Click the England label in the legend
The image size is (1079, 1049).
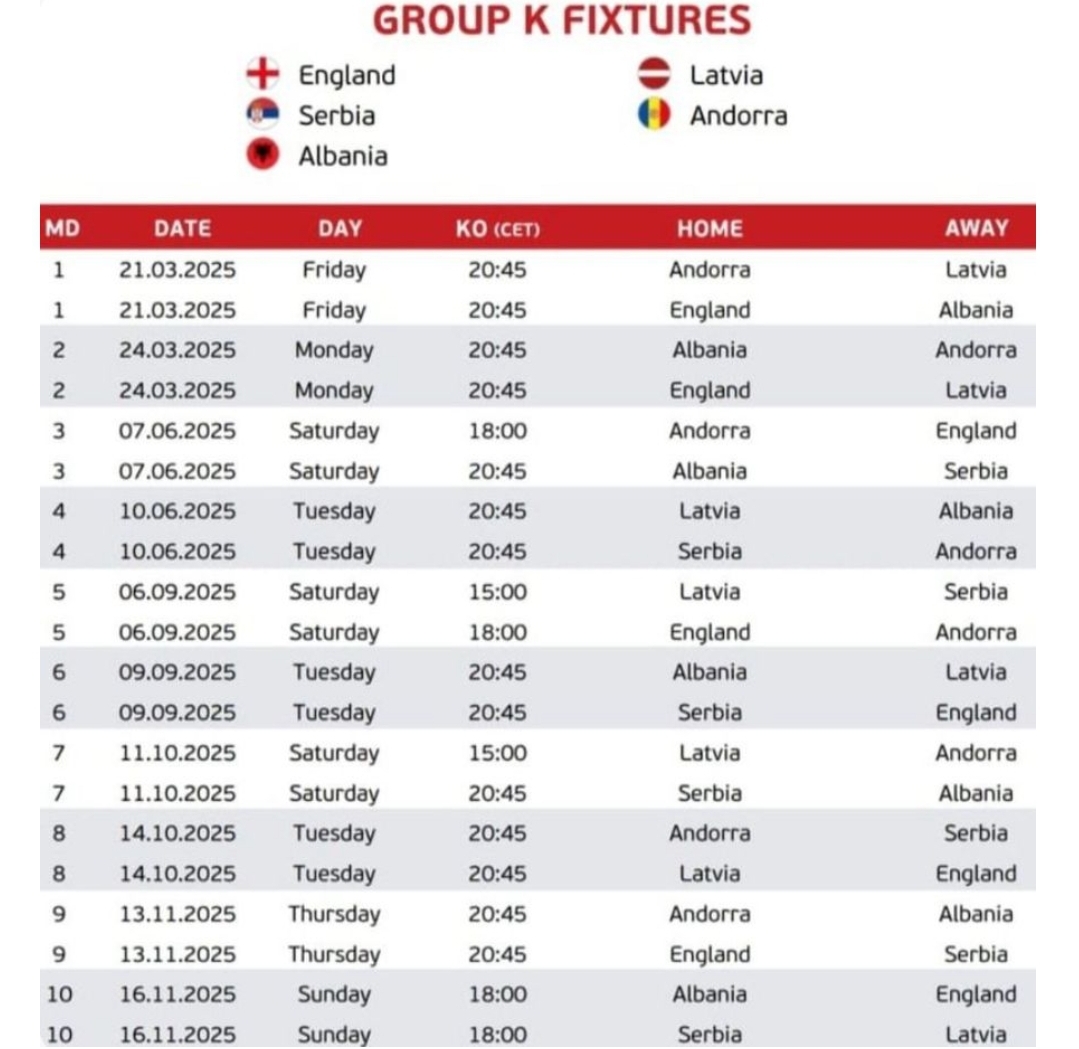click(x=347, y=75)
